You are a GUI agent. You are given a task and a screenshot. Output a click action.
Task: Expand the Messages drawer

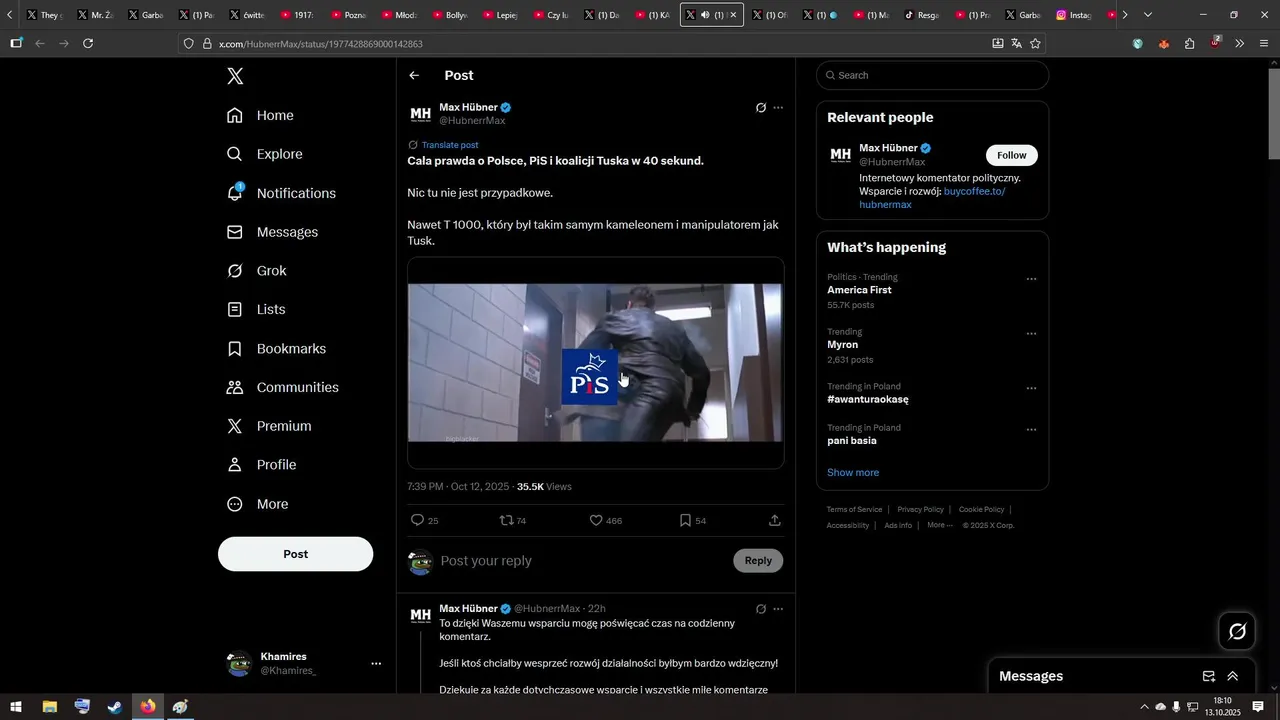1233,676
